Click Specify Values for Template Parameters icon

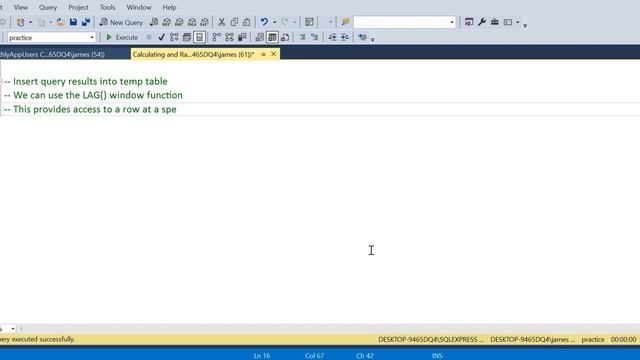362,38
